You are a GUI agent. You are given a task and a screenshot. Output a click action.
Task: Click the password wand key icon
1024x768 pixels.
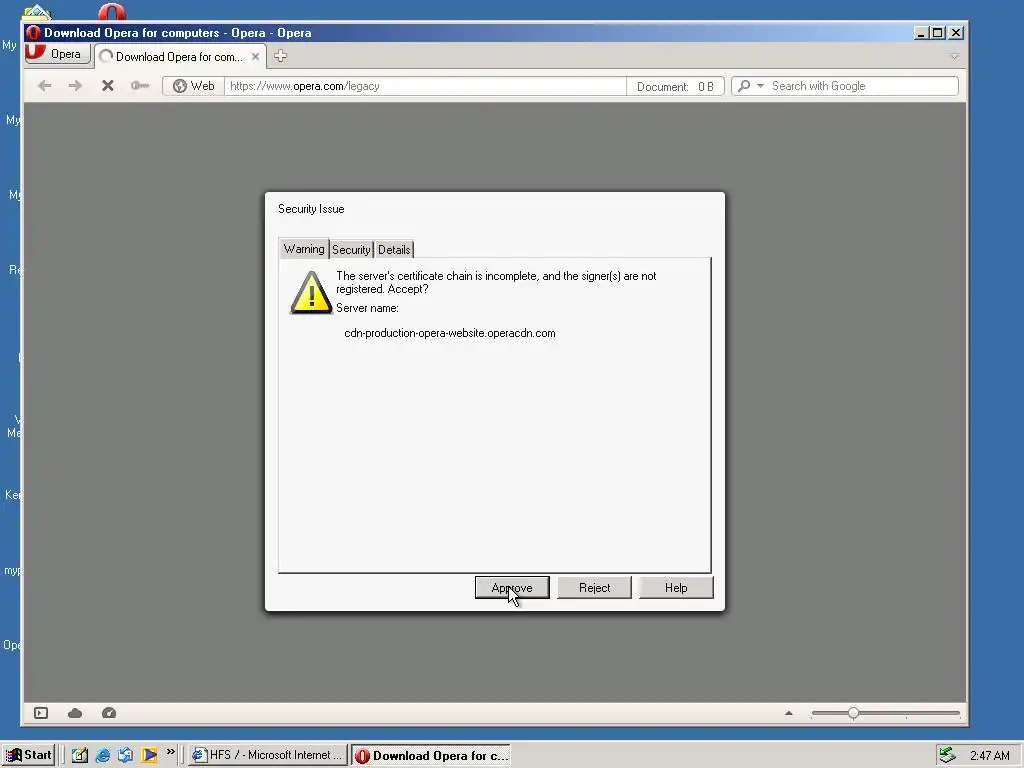click(140, 86)
